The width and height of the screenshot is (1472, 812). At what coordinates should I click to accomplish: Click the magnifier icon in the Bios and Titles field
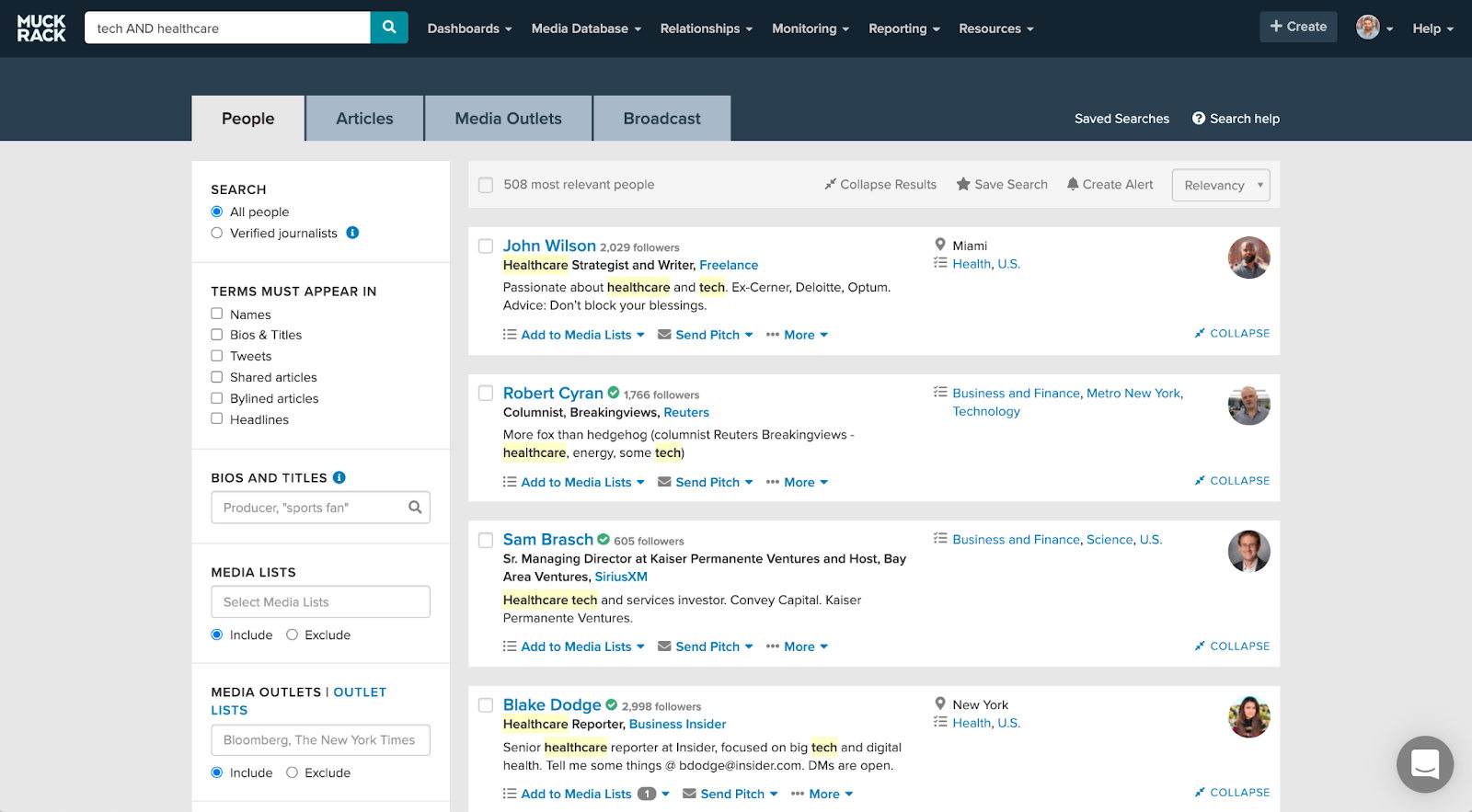pyautogui.click(x=415, y=507)
